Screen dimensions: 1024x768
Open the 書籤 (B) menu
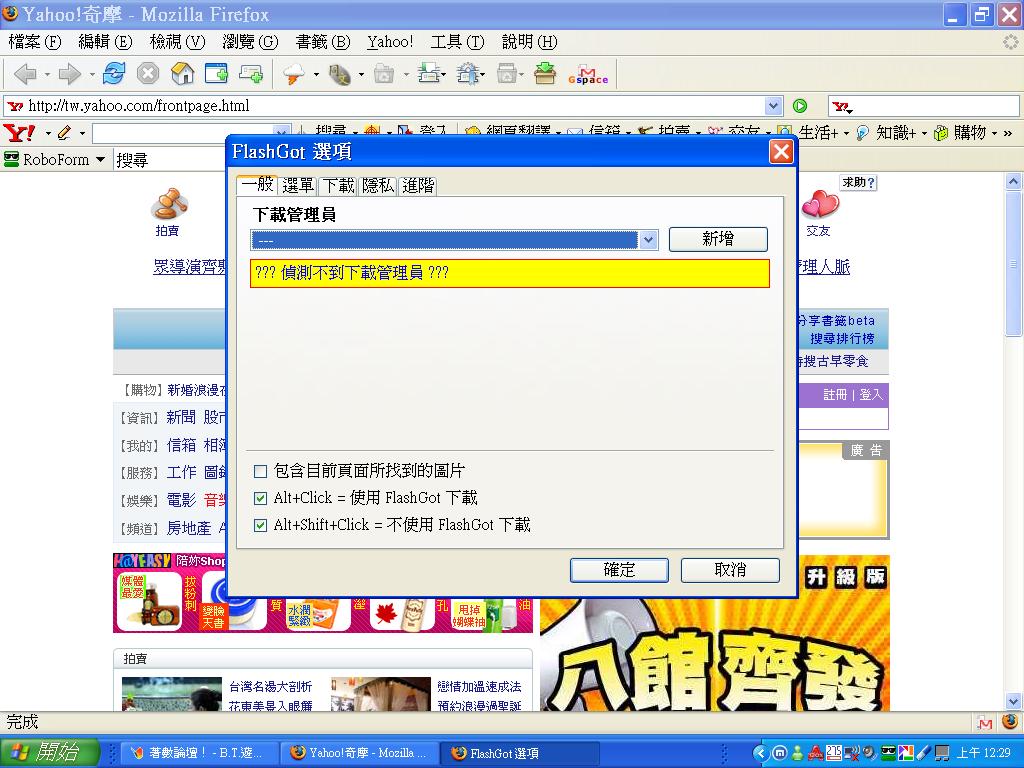323,42
